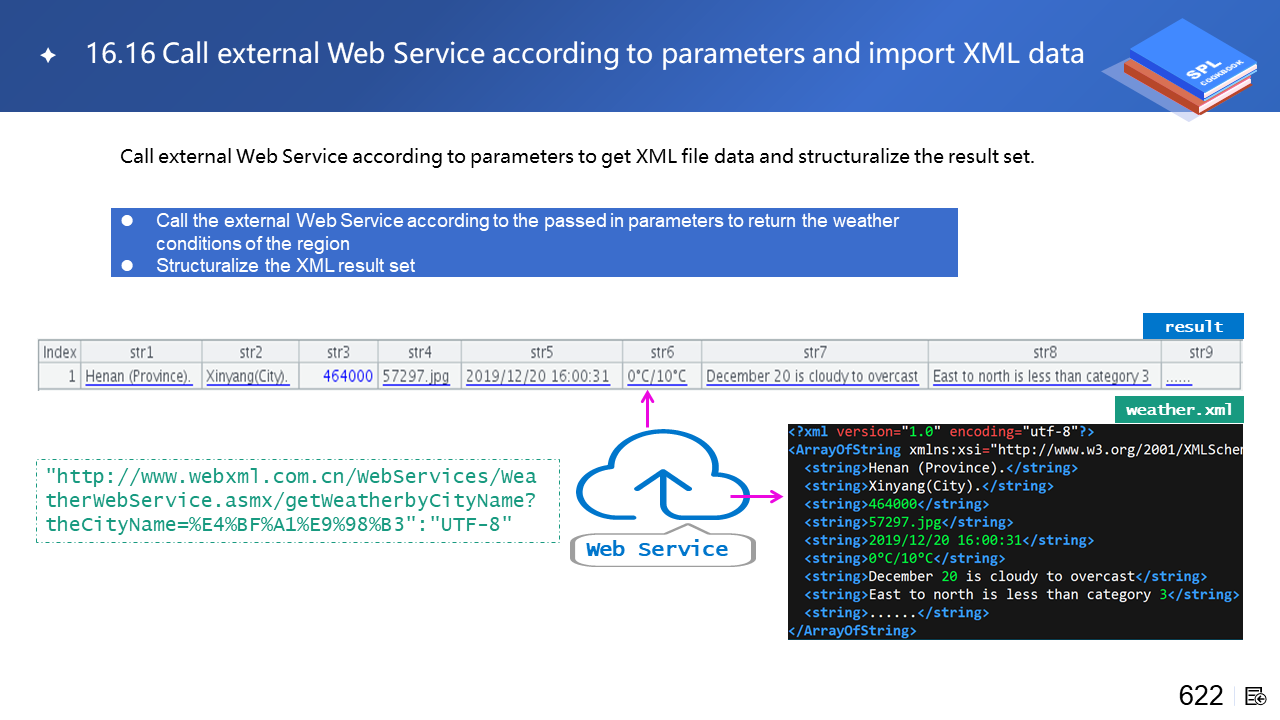Click the 57297.jpg table cell
The width and height of the screenshot is (1280, 720).
point(415,377)
